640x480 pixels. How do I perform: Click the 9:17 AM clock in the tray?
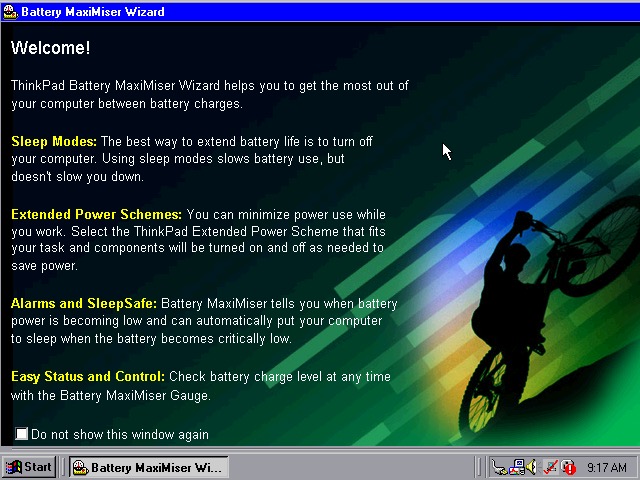(607, 467)
